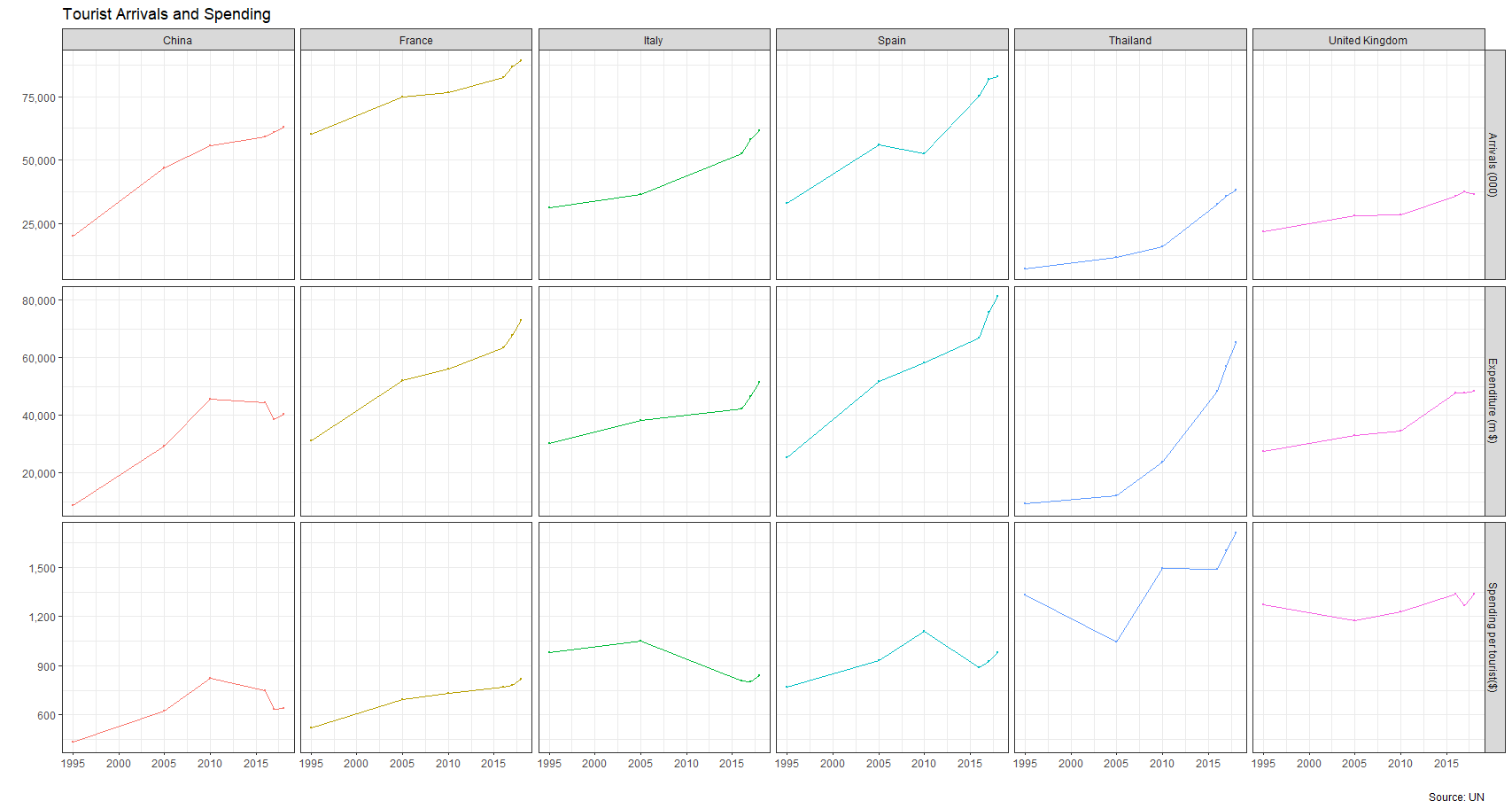This screenshot has width=1512, height=809.
Task: Click Spain's 2010 arrivals dip point
Action: [x=924, y=153]
